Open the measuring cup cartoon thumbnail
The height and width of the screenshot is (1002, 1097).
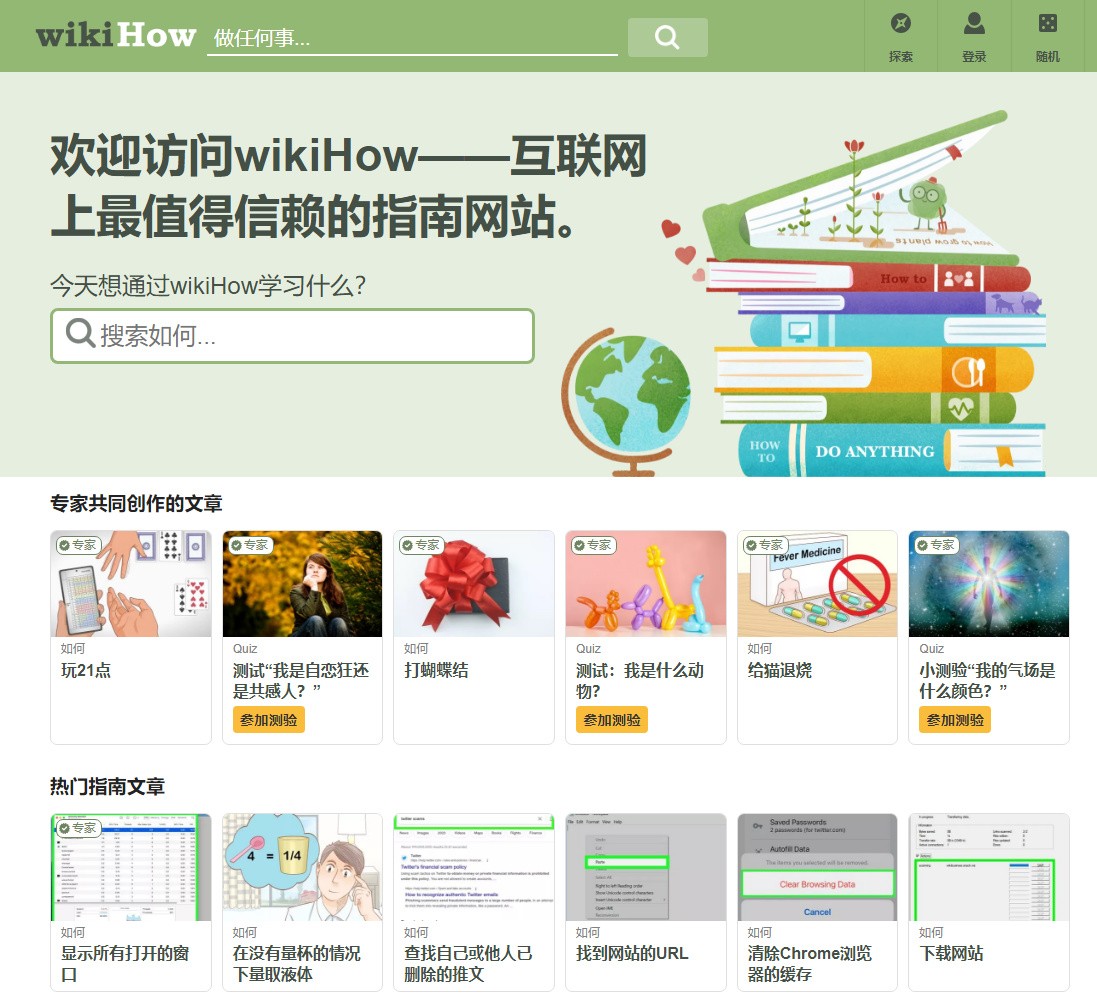click(x=302, y=867)
